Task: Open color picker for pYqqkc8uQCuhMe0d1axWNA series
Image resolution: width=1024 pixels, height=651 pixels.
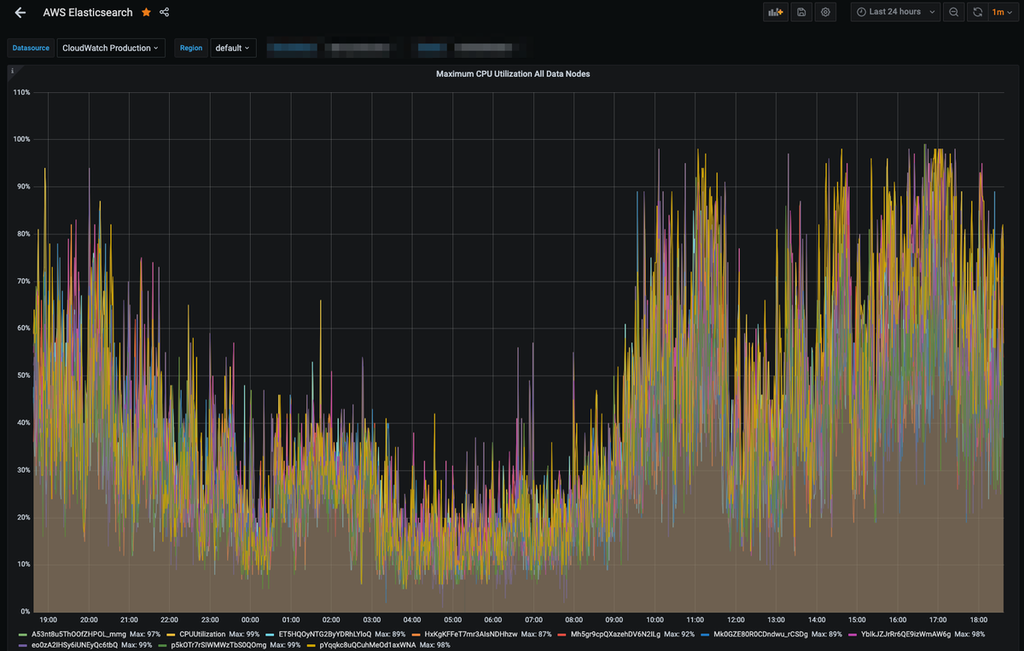Action: (311, 645)
